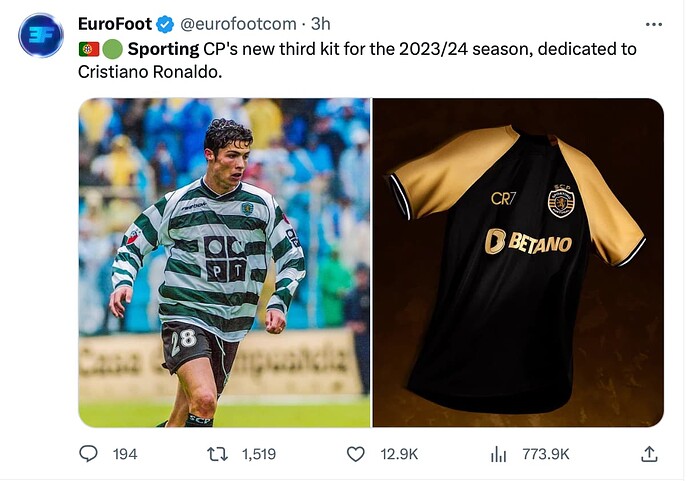Click the 1,519 retweets count

[x=259, y=454]
